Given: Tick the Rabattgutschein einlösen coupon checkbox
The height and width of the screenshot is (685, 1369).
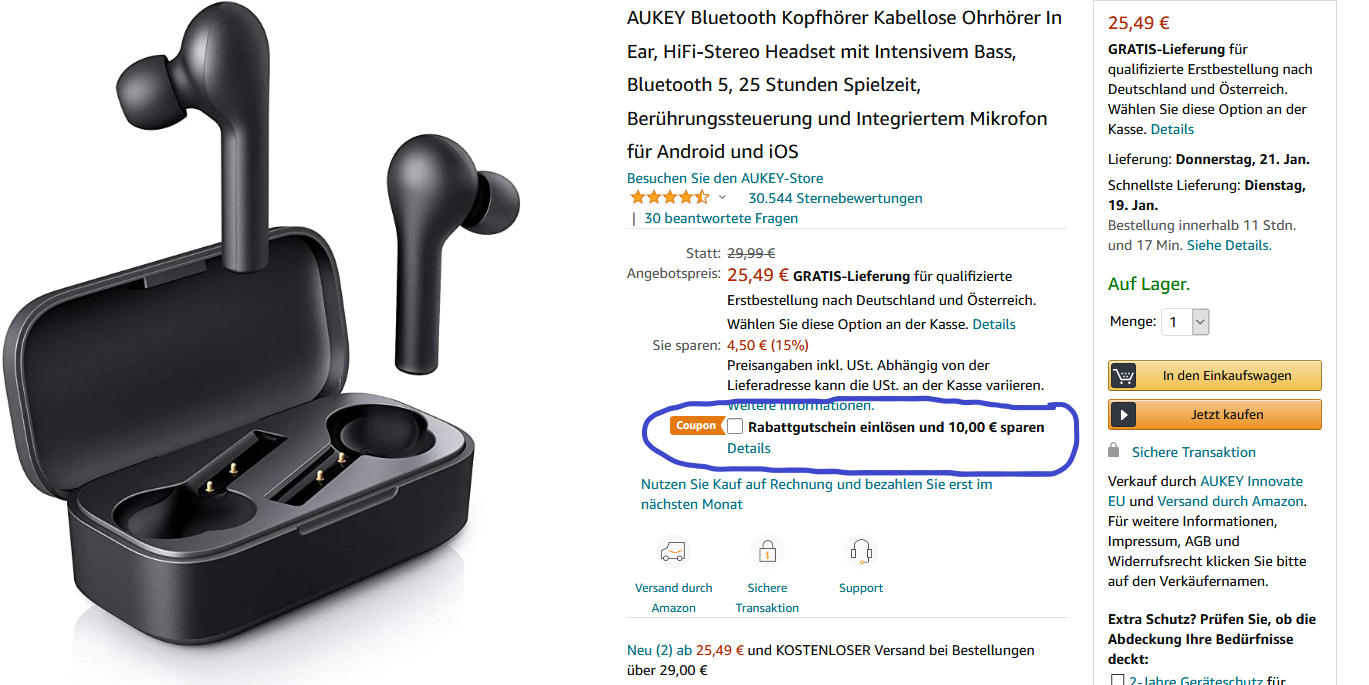Looking at the screenshot, I should click(x=735, y=427).
